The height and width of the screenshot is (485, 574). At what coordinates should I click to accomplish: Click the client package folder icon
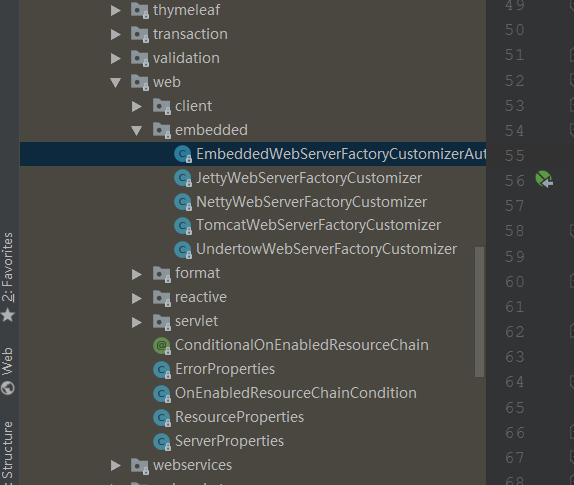click(161, 107)
